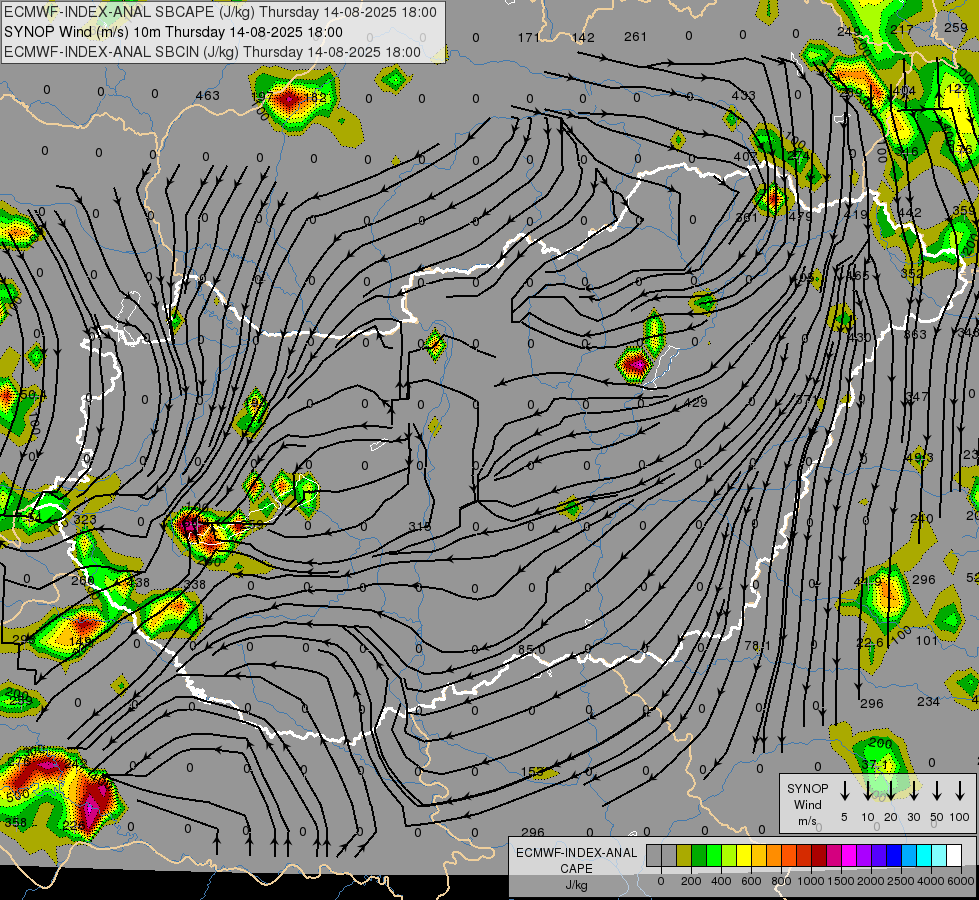Select the dark green swatch right of 200 tick
Viewport: 979px width, 900px height.
point(699,855)
